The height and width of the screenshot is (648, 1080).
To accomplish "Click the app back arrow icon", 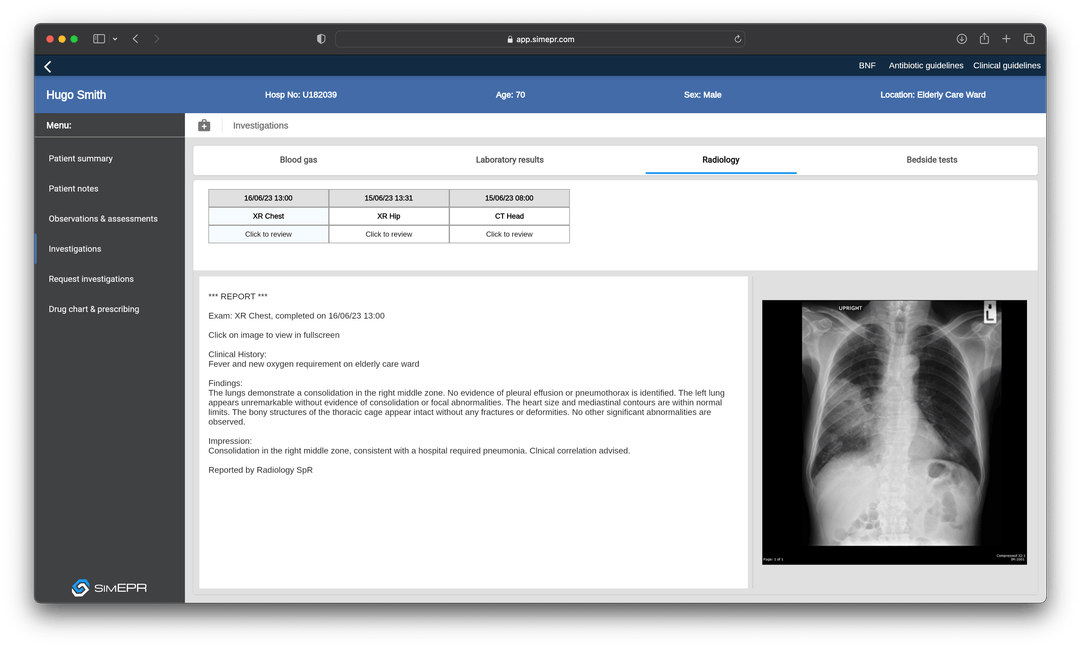I will pyautogui.click(x=48, y=66).
